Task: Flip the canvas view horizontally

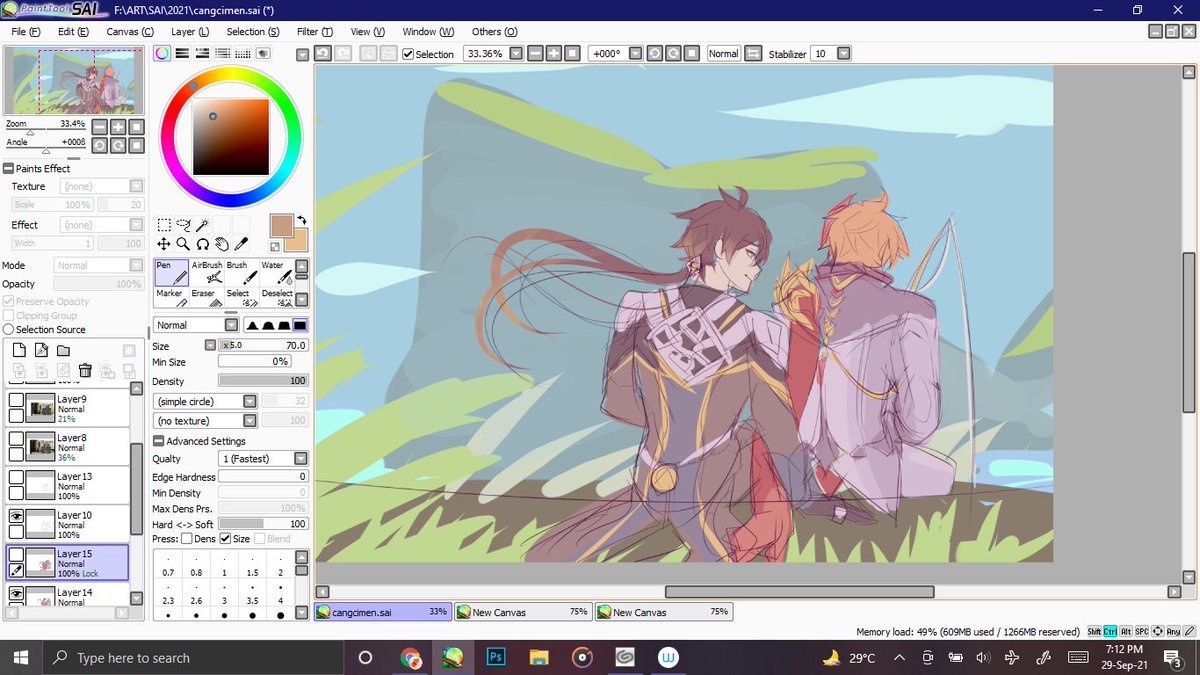Action: [753, 54]
